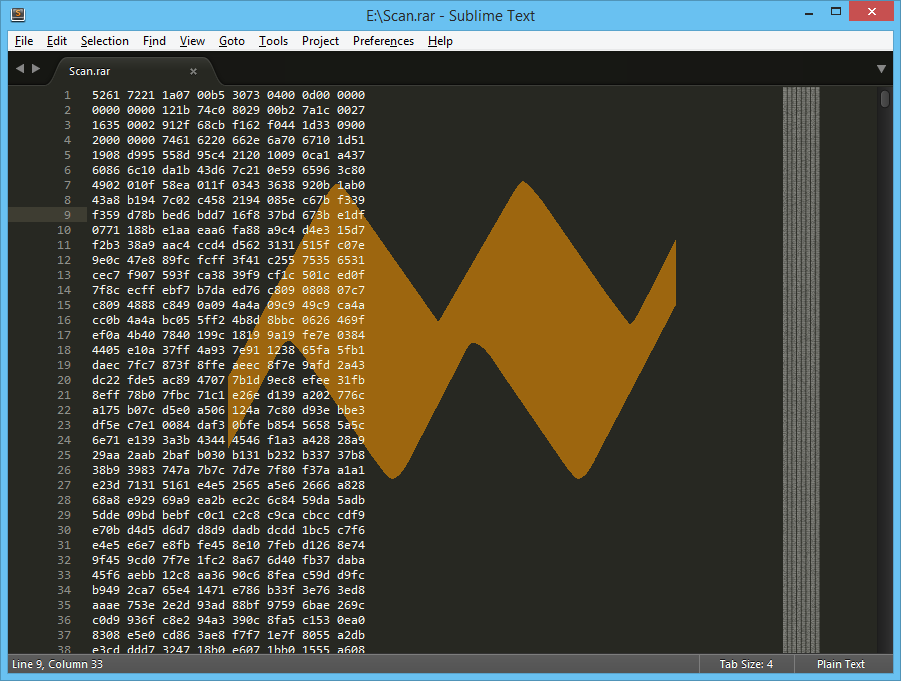Click the Sublime Text app icon in title bar
Viewport: 901px width, 681px height.
(18, 14)
